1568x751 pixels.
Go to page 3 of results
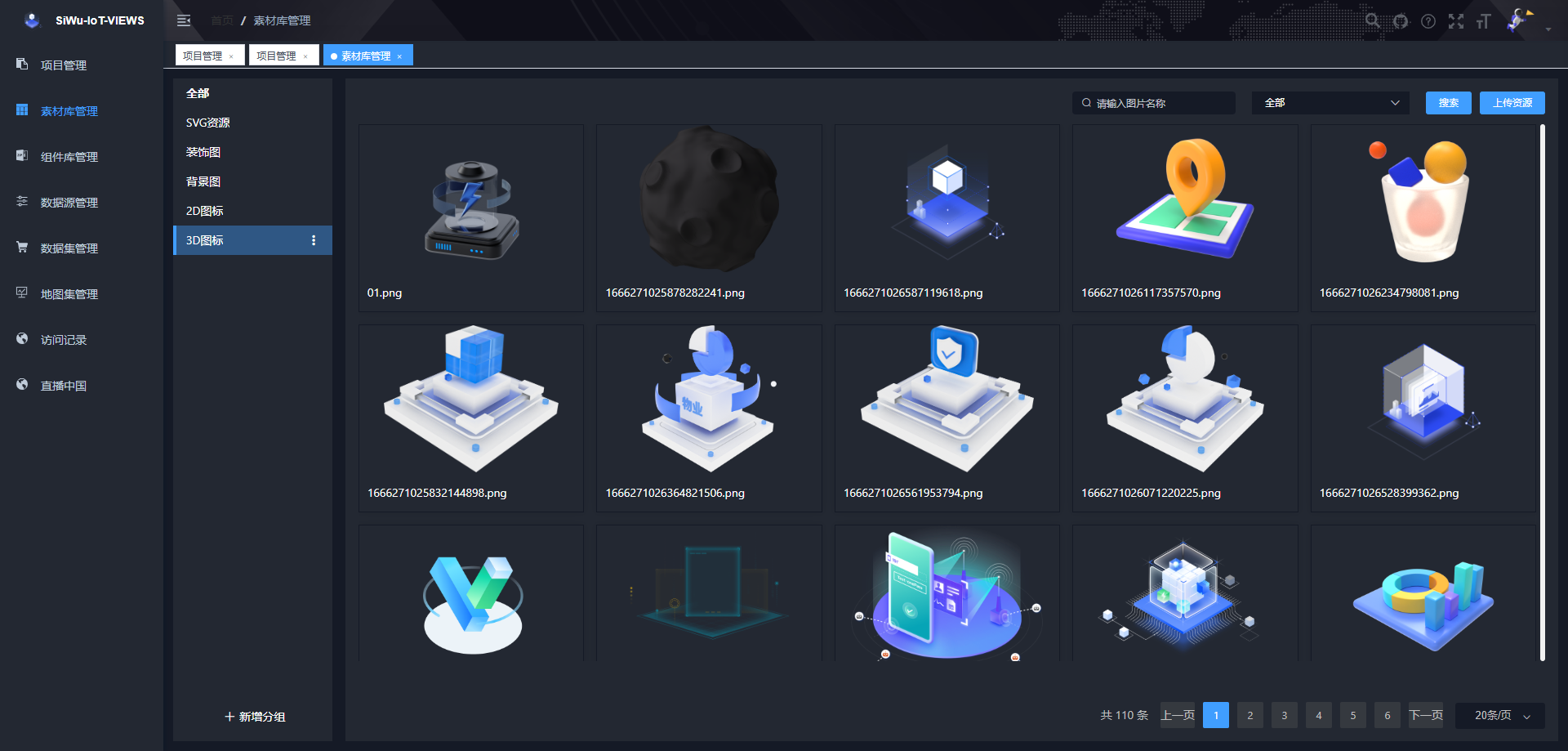pyautogui.click(x=1284, y=715)
